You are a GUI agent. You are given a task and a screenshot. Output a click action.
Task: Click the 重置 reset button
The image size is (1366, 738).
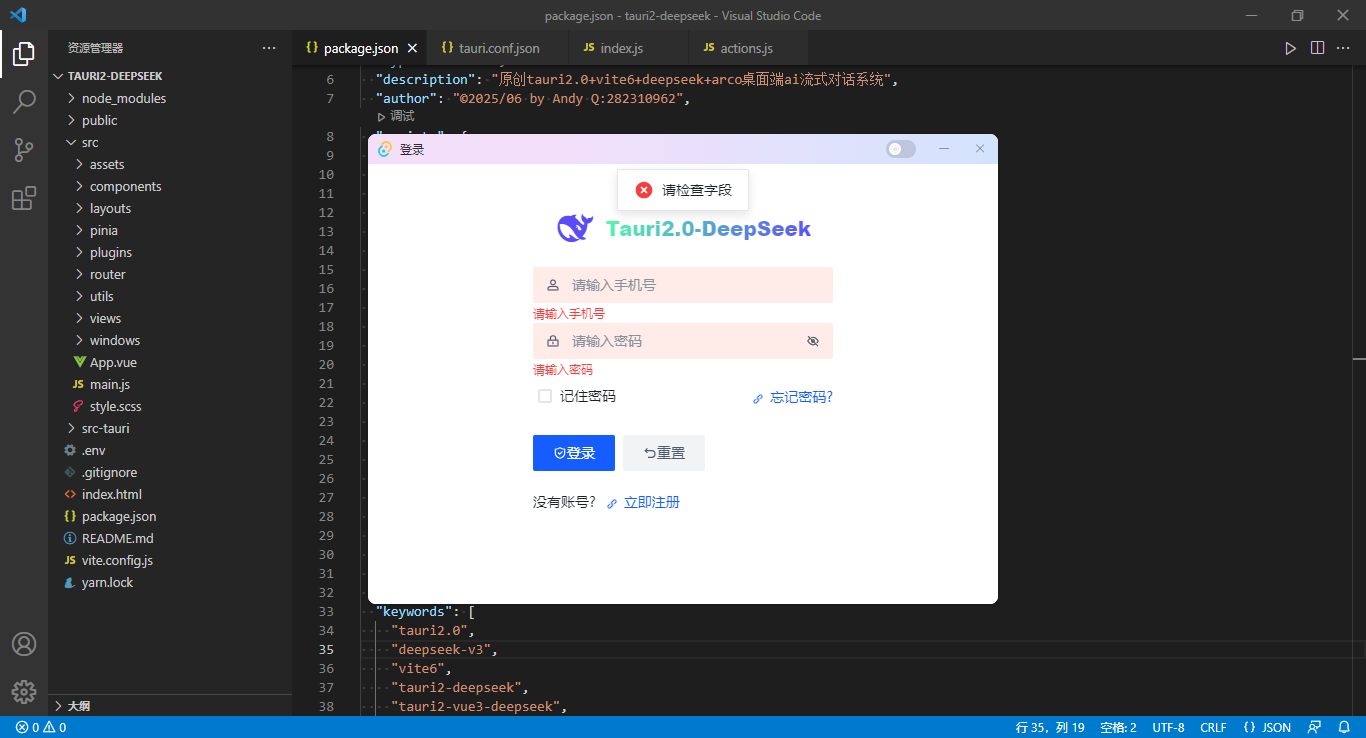point(664,453)
